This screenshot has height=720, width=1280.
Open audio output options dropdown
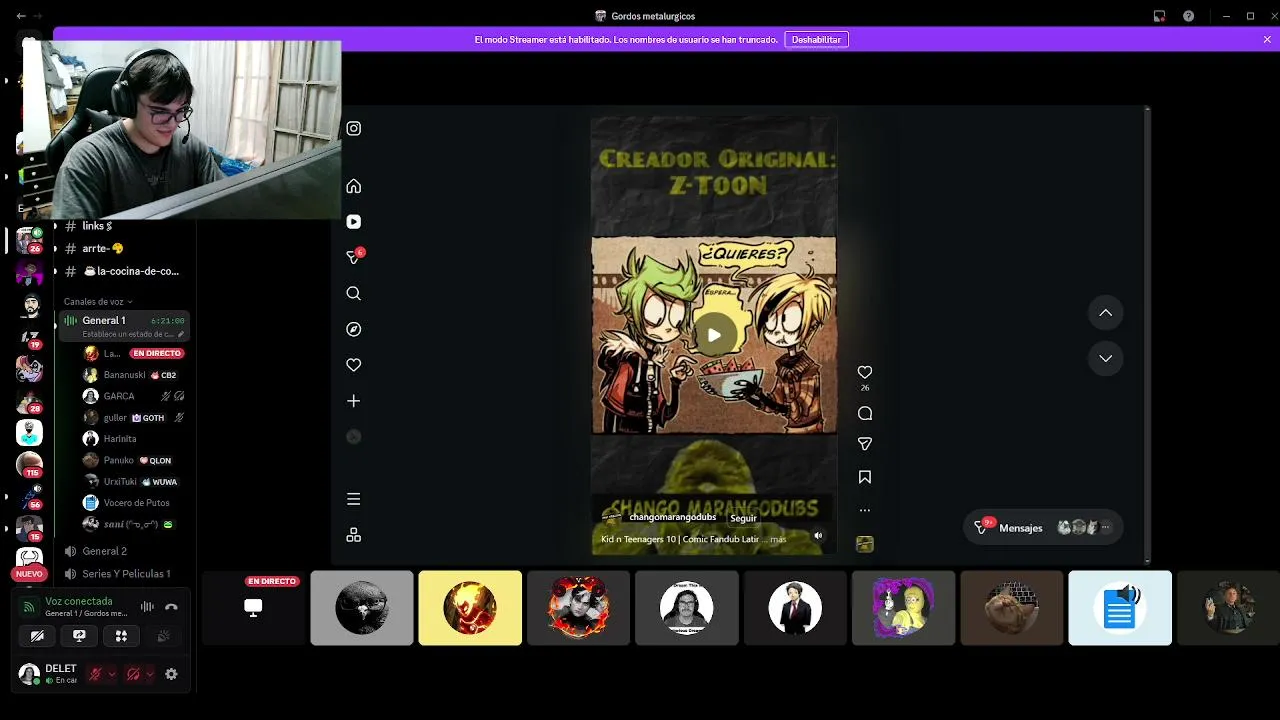coord(149,674)
